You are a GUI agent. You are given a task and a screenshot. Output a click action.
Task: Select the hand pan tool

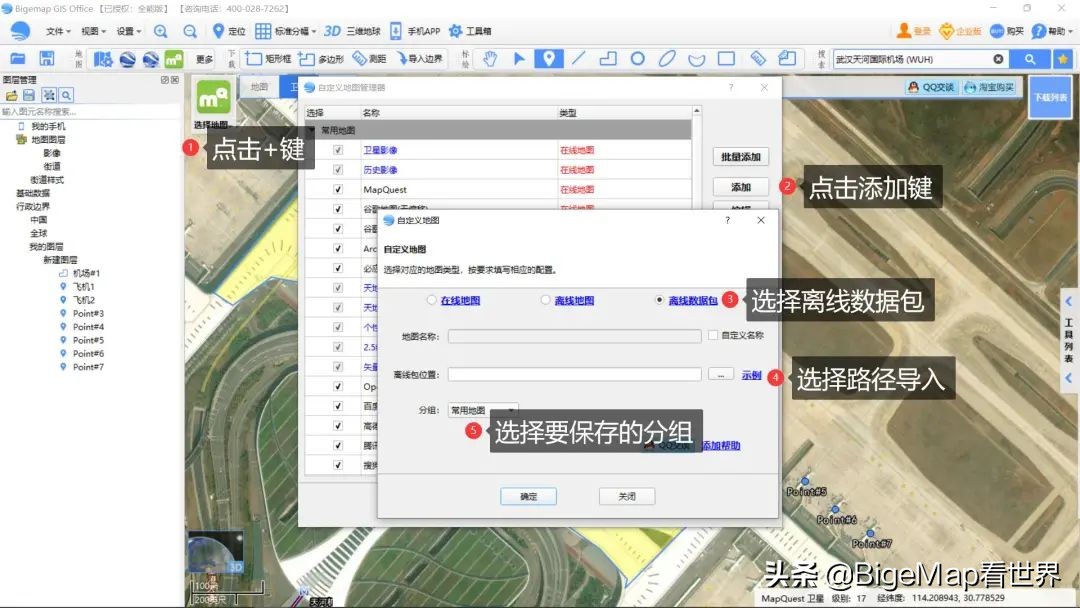(488, 59)
